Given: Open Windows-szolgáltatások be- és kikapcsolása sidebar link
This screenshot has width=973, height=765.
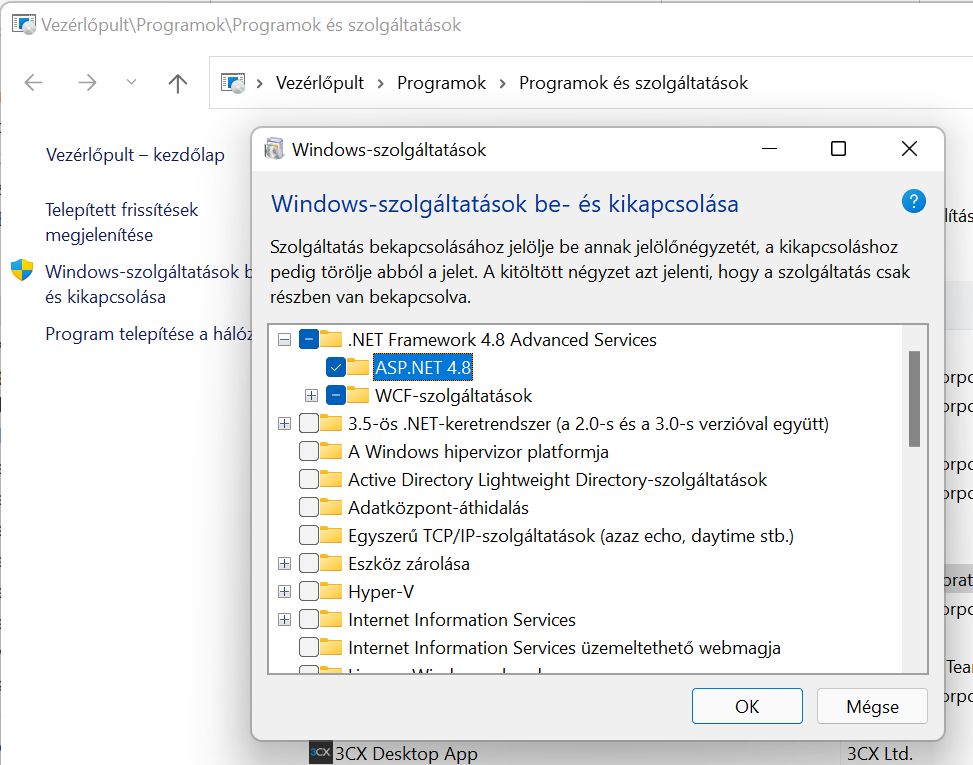Looking at the screenshot, I should 148,284.
